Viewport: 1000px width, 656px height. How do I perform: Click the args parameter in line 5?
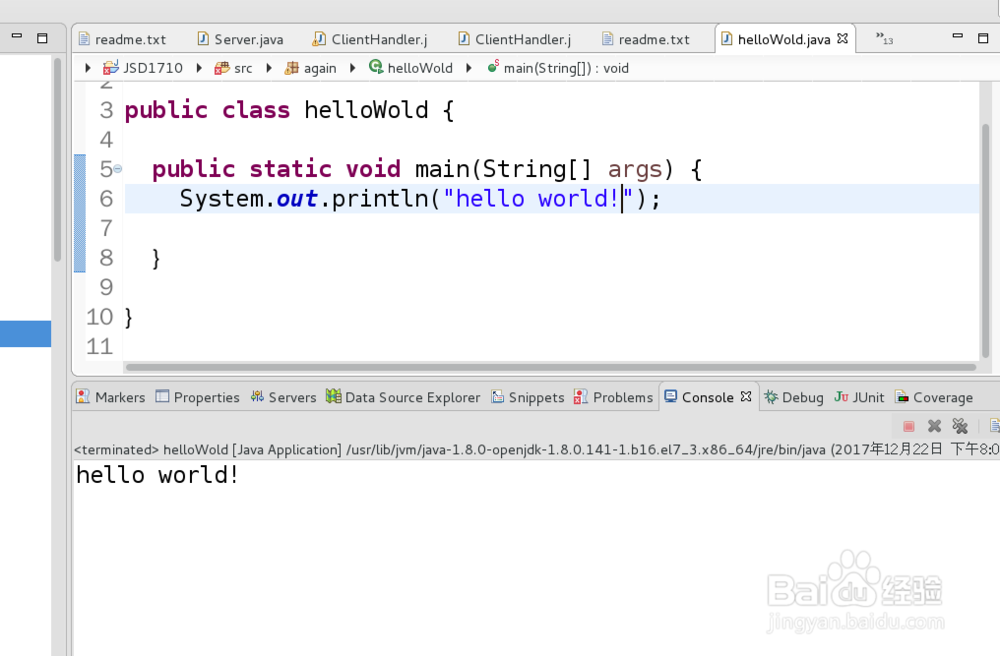point(635,170)
